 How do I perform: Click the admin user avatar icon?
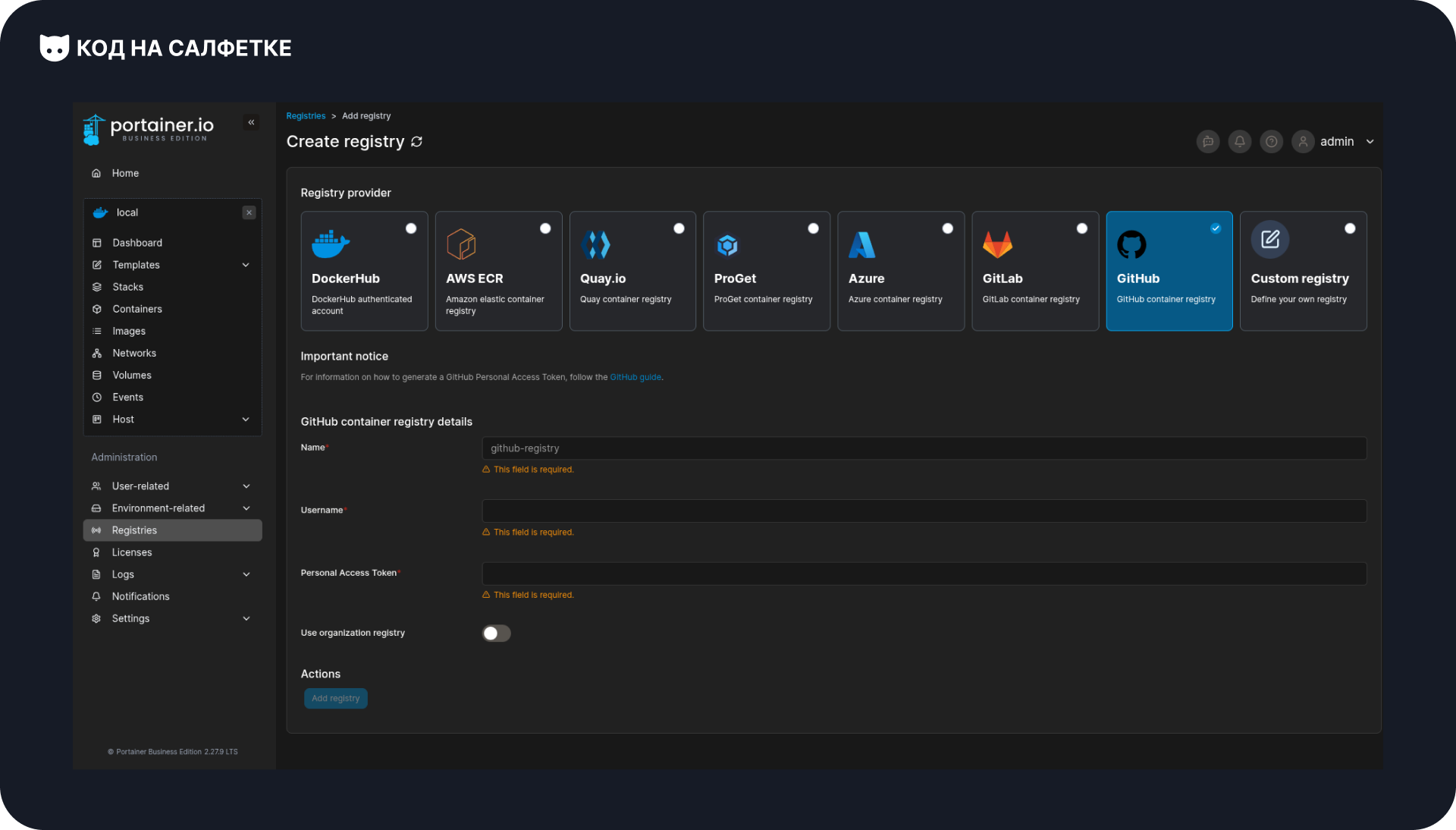pos(1303,142)
